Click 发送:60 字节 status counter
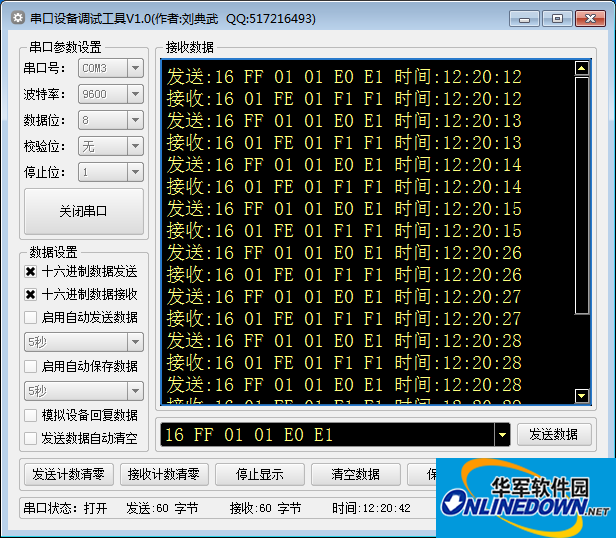616x538 pixels. coord(162,508)
